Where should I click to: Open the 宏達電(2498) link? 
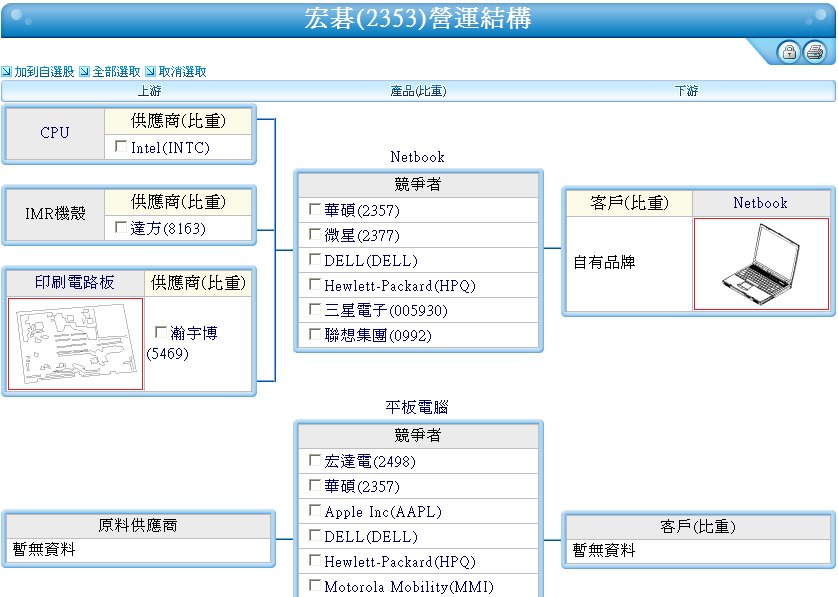pos(370,462)
